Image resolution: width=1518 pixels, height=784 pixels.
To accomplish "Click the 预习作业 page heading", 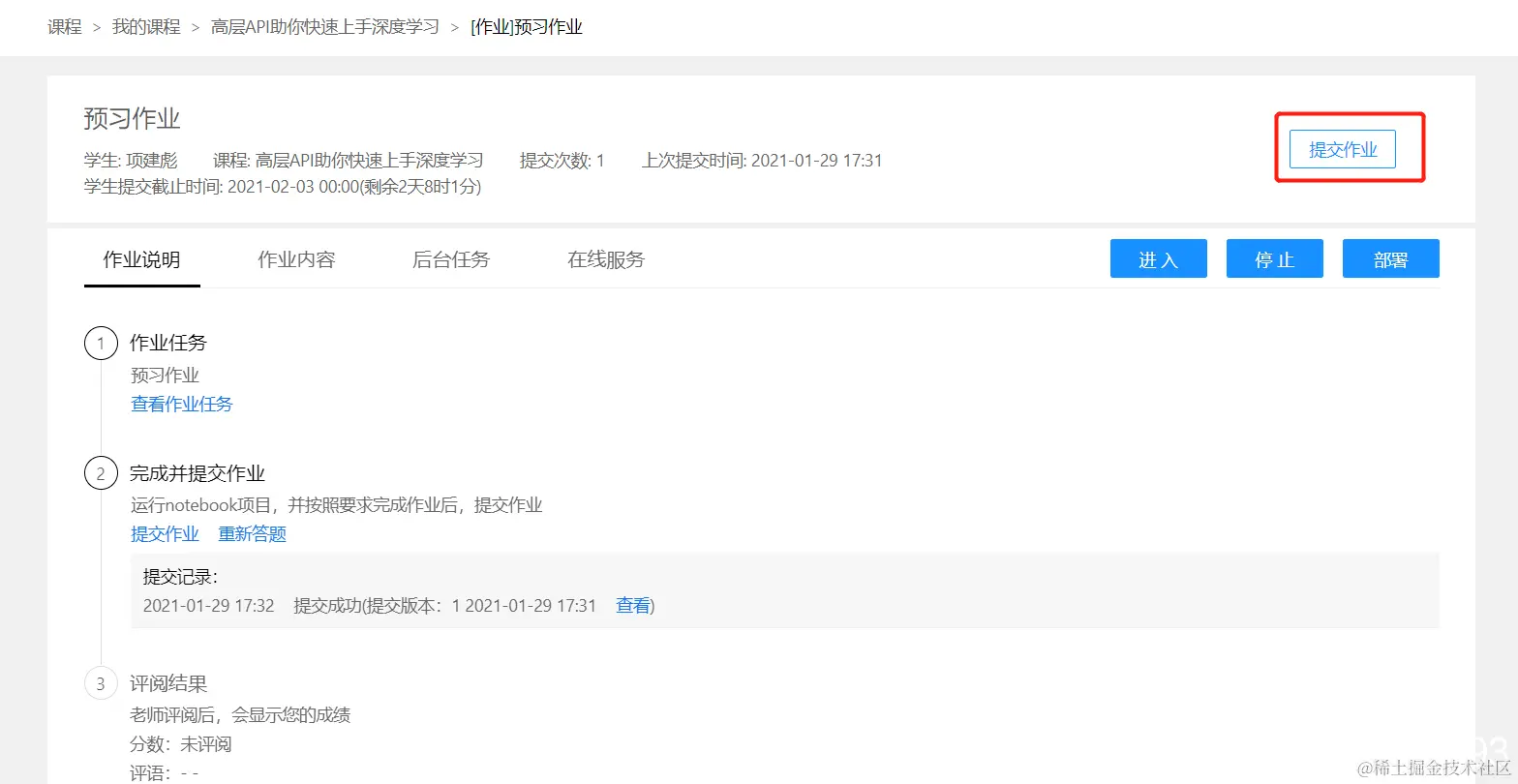I will [x=133, y=119].
